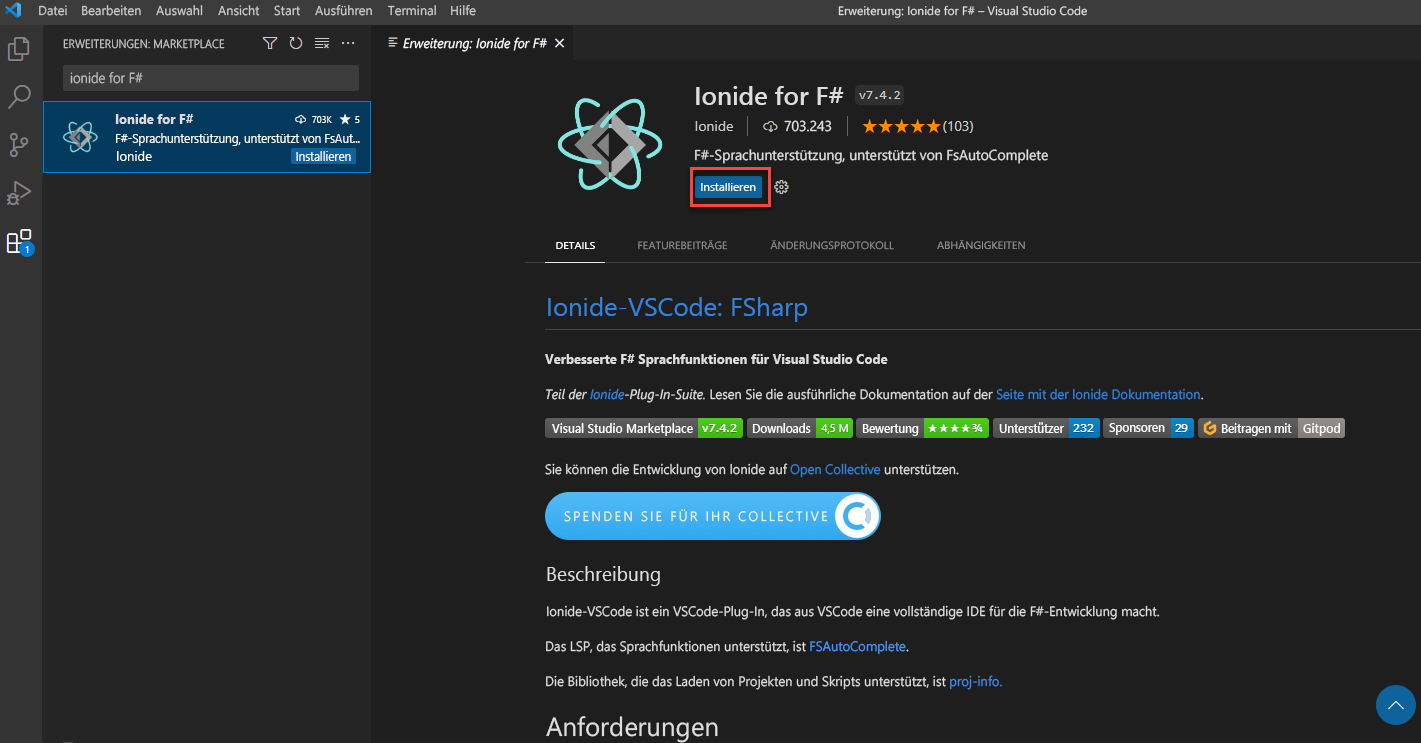Refresh the Marketplace extensions list
1421x743 pixels.
point(295,43)
